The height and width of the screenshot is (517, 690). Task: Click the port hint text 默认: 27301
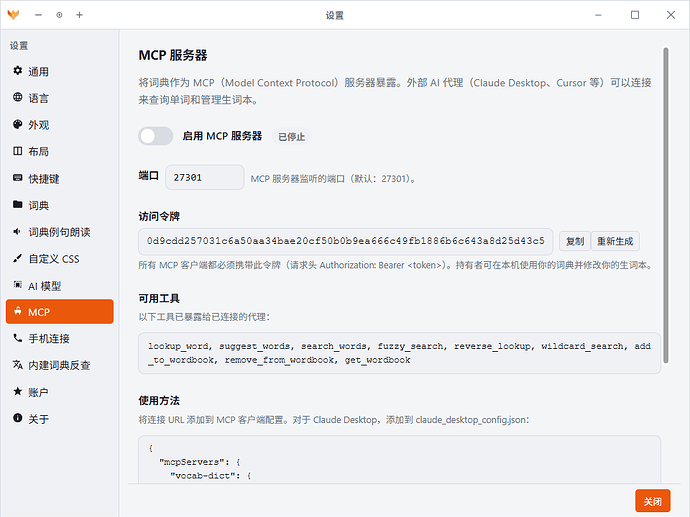pyautogui.click(x=333, y=179)
